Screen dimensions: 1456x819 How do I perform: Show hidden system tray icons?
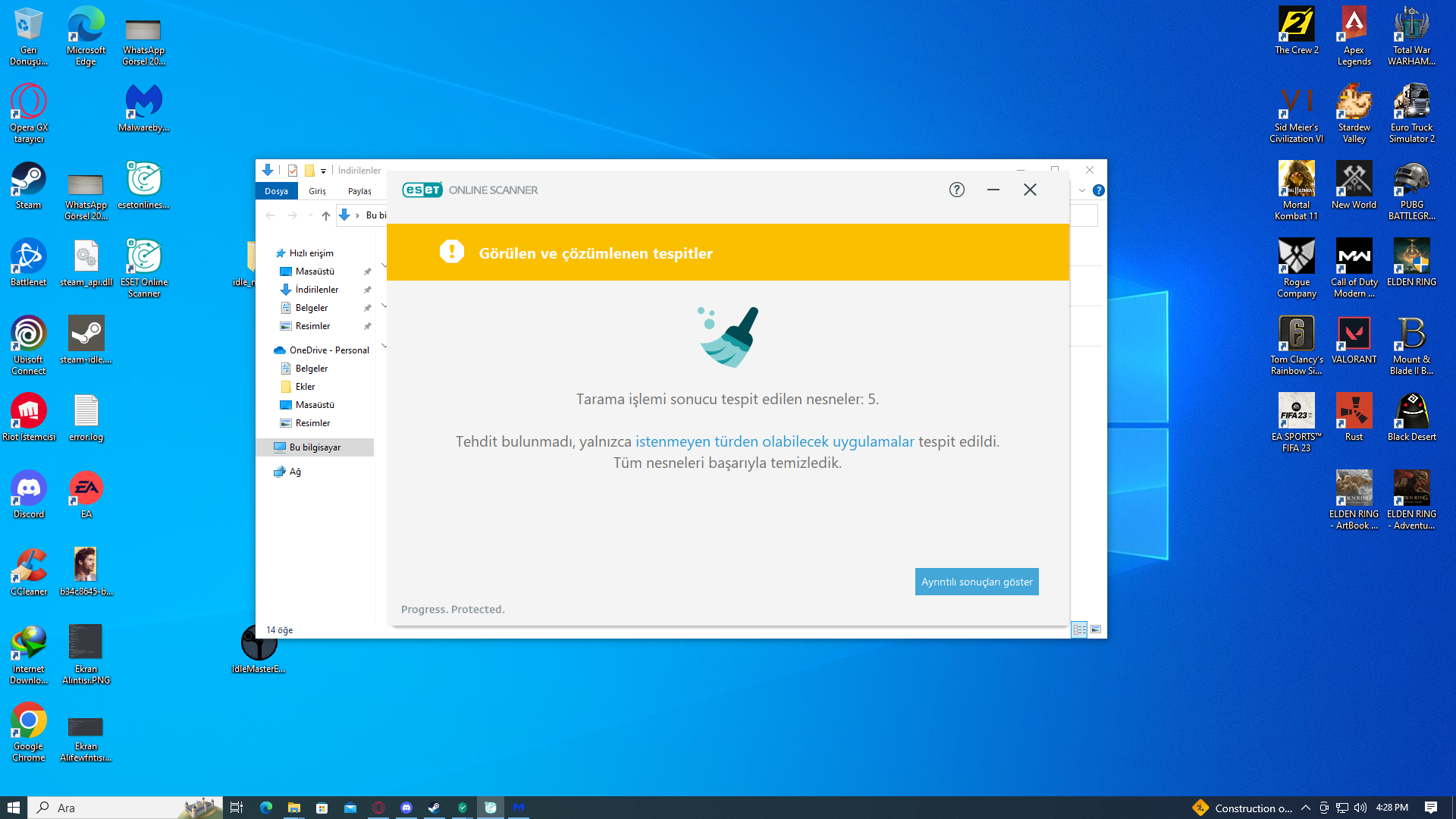click(x=1305, y=808)
